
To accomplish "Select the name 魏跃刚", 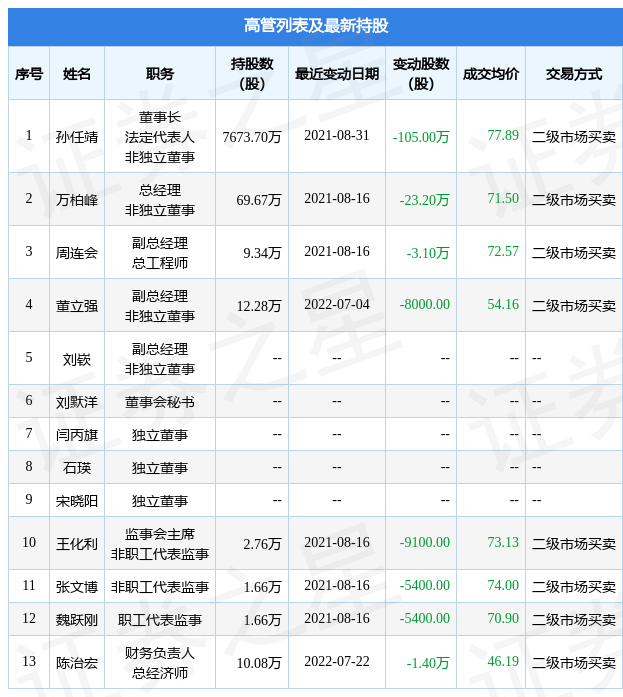I will (77, 620).
